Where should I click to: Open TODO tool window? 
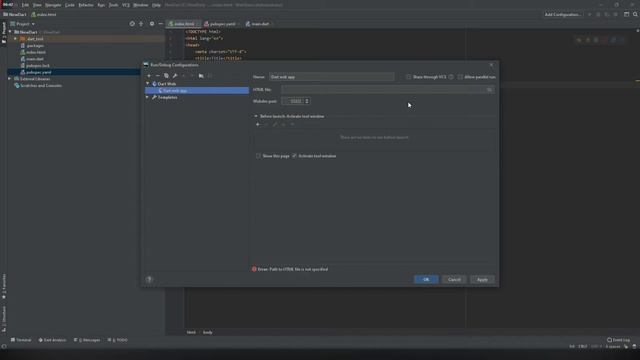[x=118, y=340]
